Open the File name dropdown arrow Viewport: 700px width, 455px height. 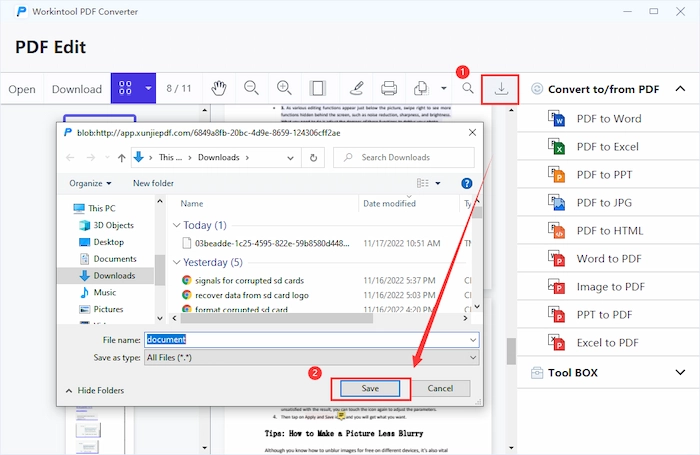pyautogui.click(x=473, y=340)
